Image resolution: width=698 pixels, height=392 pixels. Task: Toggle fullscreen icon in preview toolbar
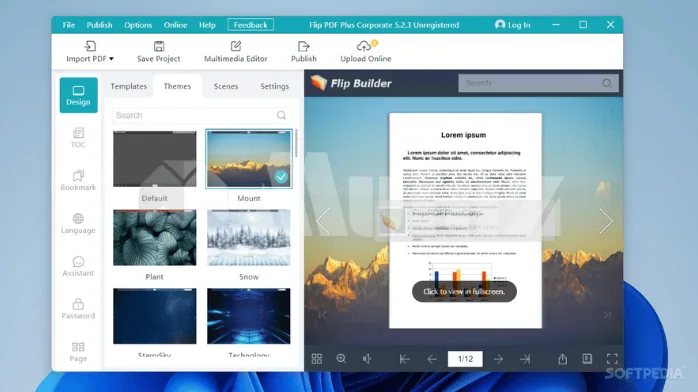click(612, 359)
